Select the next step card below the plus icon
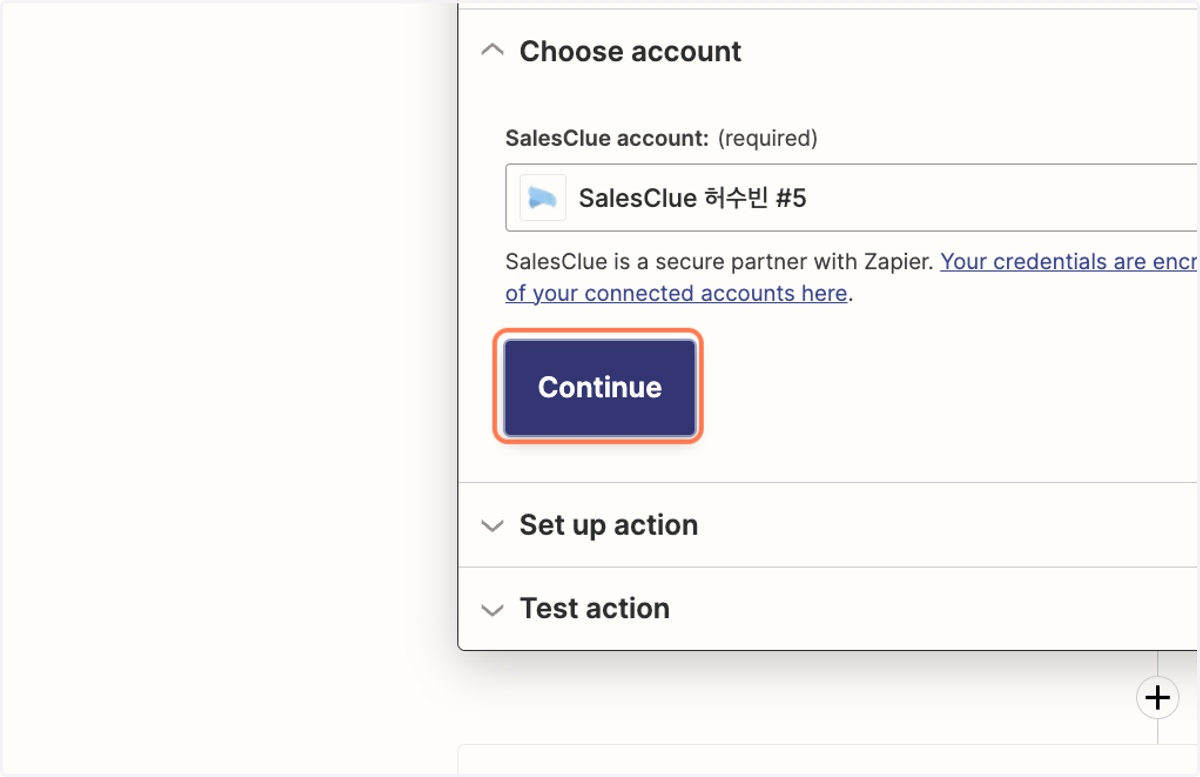This screenshot has height=777, width=1200. (x=828, y=758)
